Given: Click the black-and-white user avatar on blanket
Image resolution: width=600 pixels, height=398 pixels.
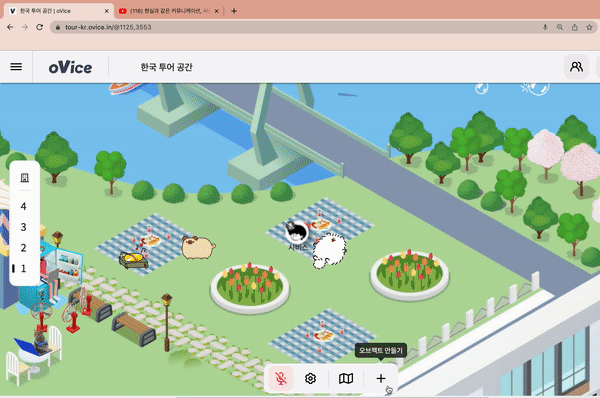Looking at the screenshot, I should [297, 232].
